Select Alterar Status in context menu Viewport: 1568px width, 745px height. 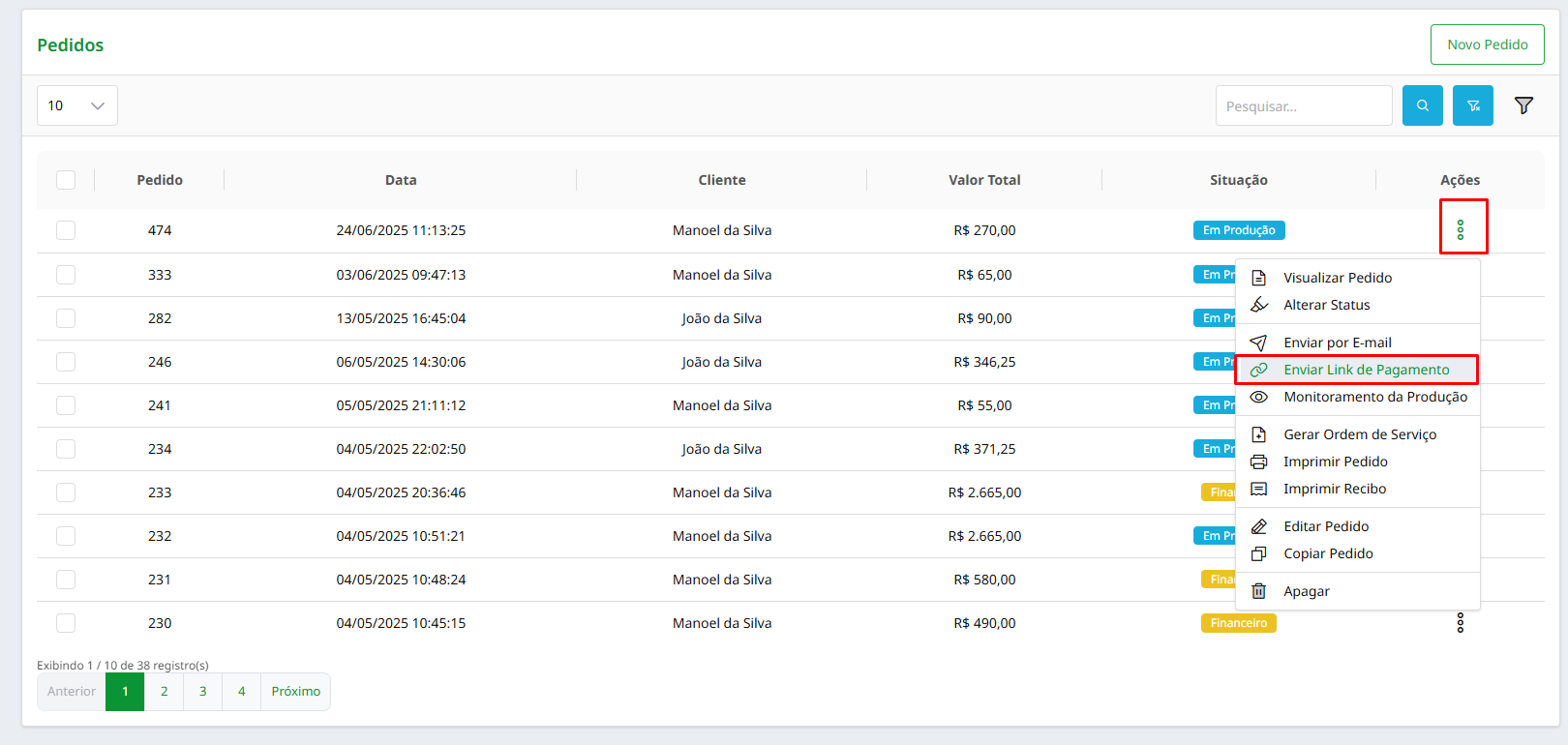click(1326, 305)
